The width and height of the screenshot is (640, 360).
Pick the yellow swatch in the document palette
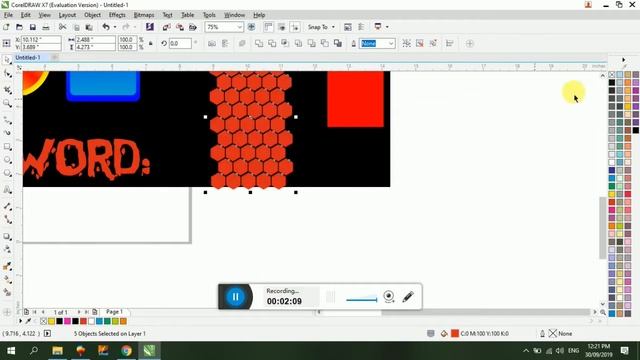[x=51, y=321]
